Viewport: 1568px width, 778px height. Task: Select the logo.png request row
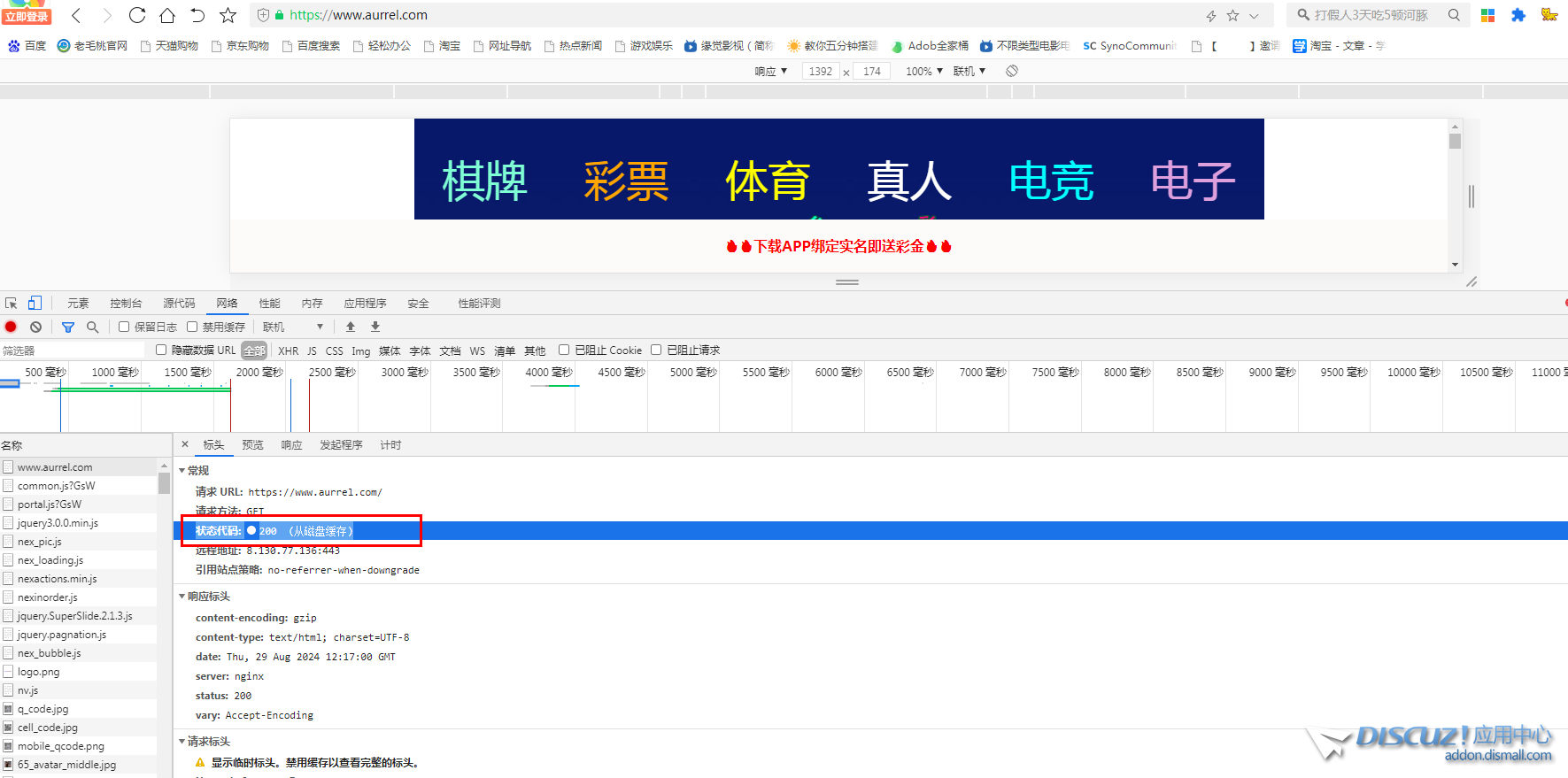(x=79, y=671)
